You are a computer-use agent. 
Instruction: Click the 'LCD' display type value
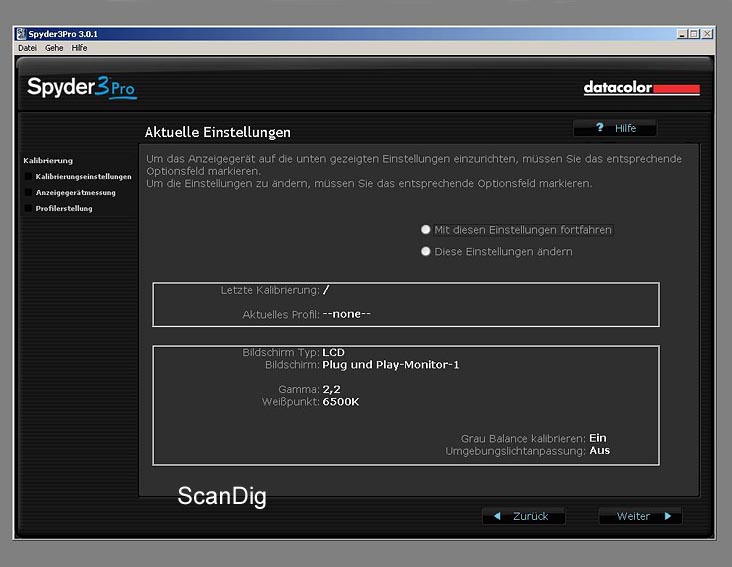tap(333, 352)
